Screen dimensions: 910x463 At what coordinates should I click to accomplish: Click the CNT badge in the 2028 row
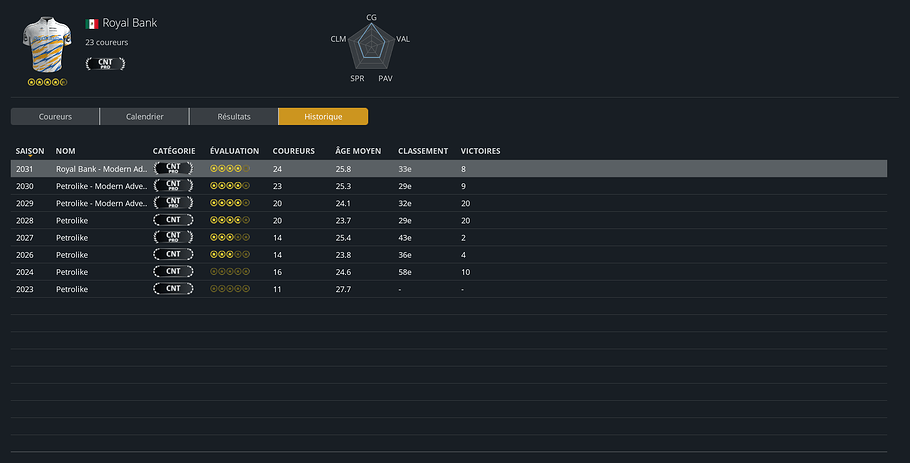(x=173, y=220)
